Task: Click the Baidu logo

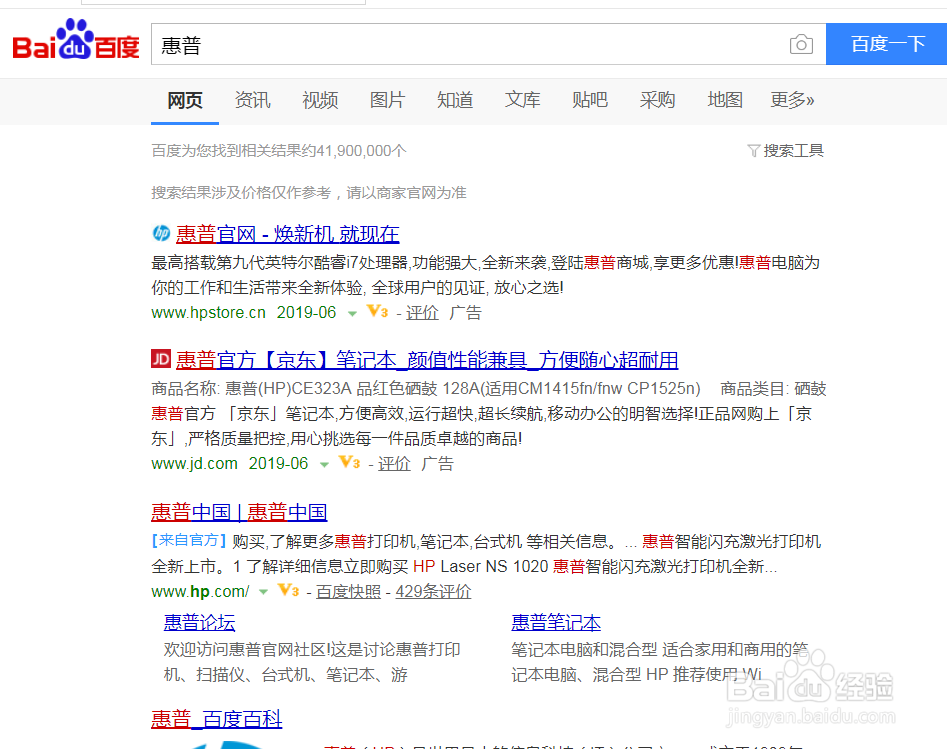Action: pos(76,40)
